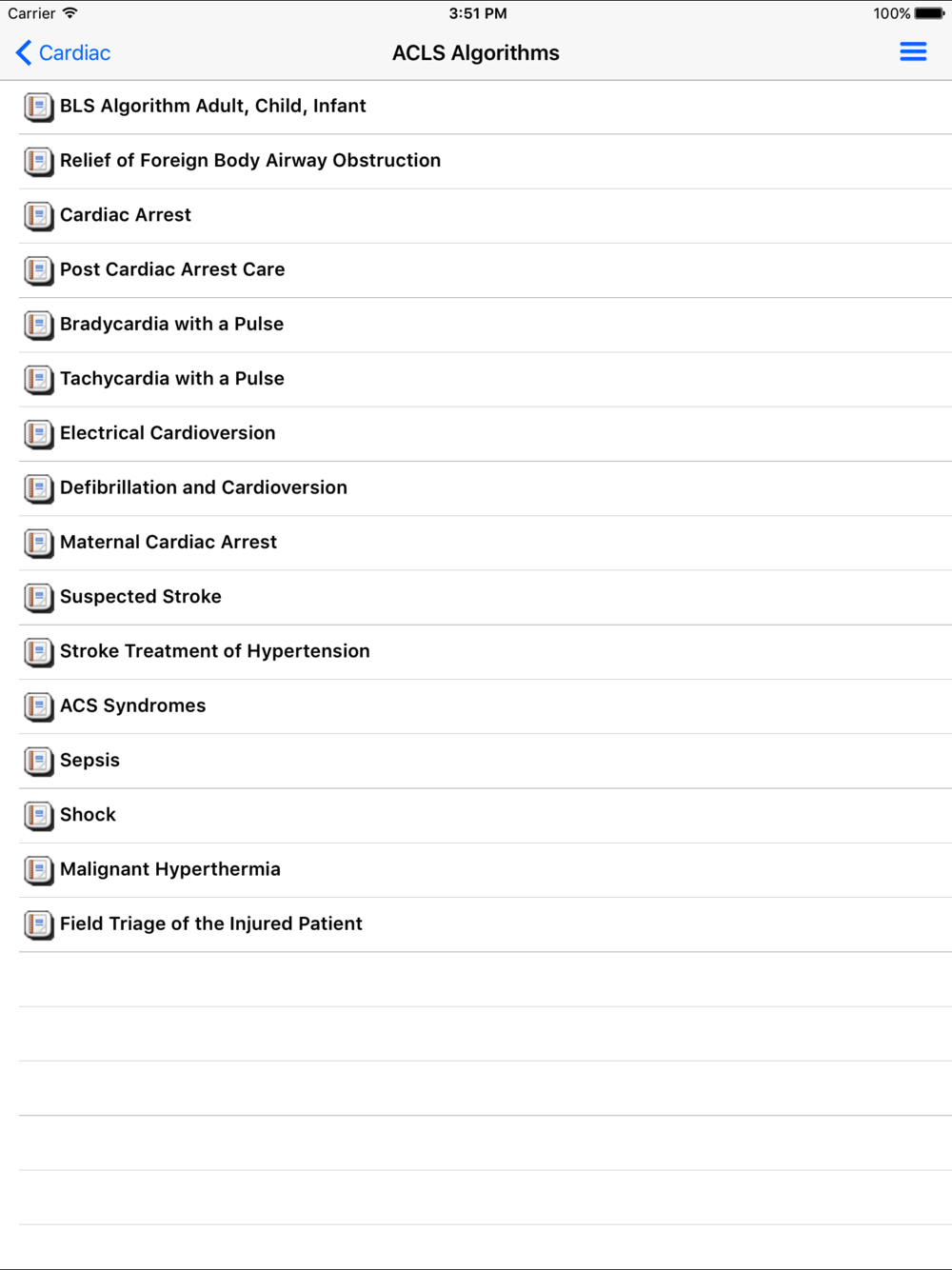Tap the document icon beside Cardiac Arrest
This screenshot has height=1270, width=952.
pyautogui.click(x=38, y=216)
